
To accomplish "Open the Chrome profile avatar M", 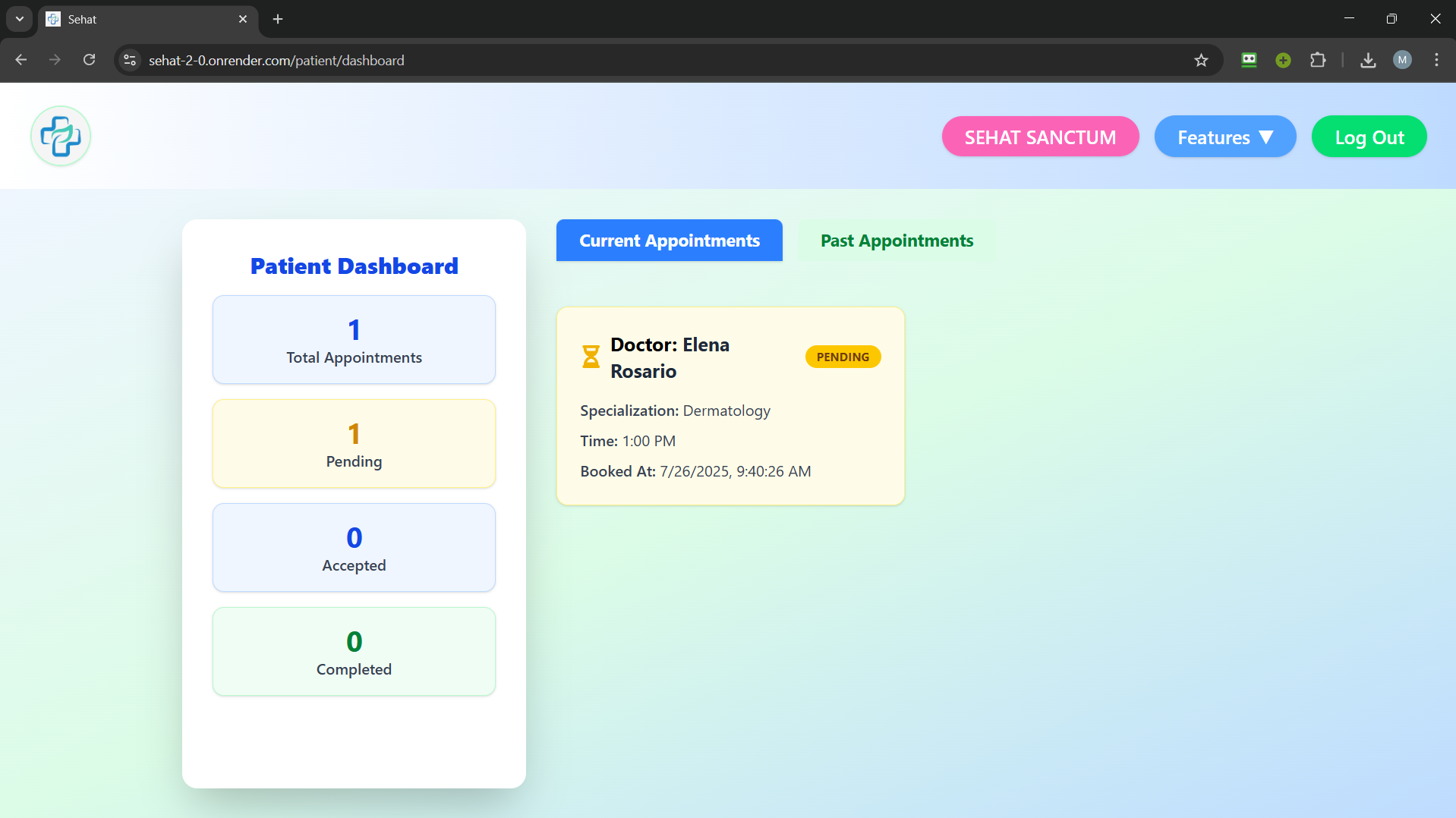I will (1402, 60).
